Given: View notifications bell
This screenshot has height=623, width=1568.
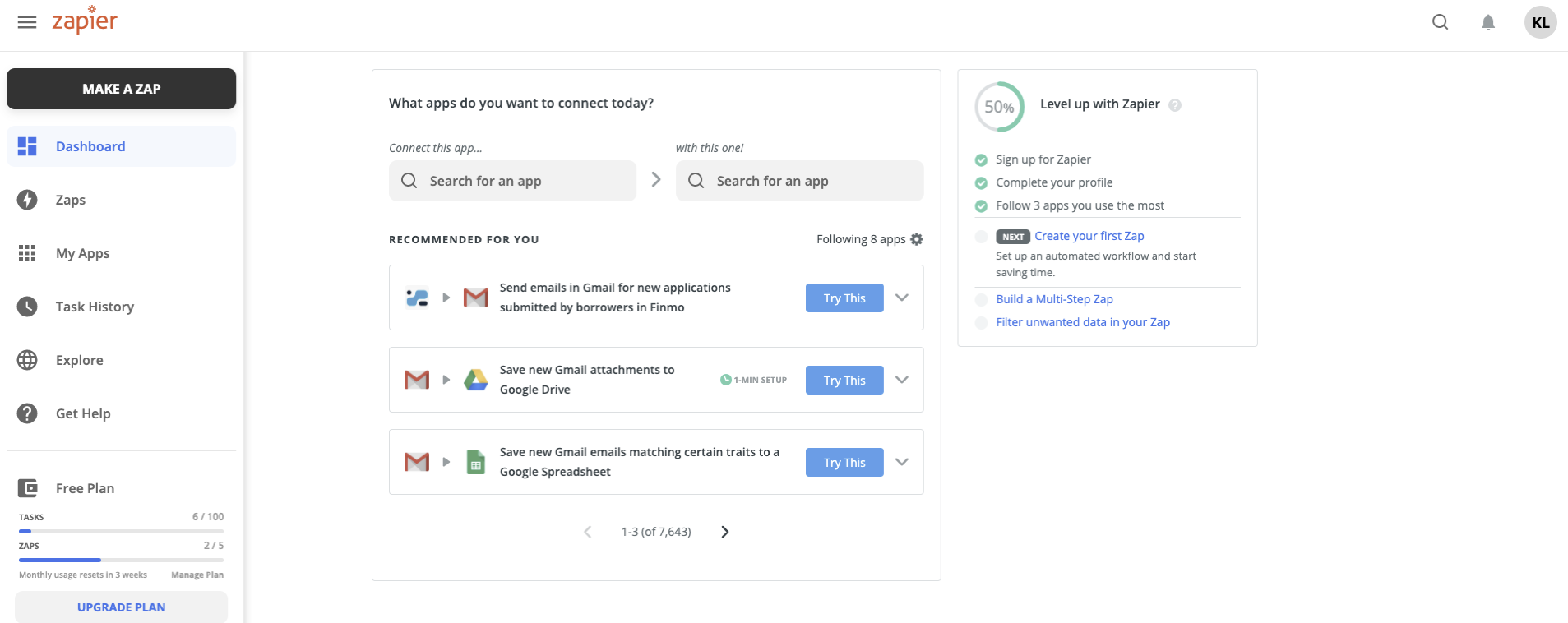Looking at the screenshot, I should point(1488,22).
